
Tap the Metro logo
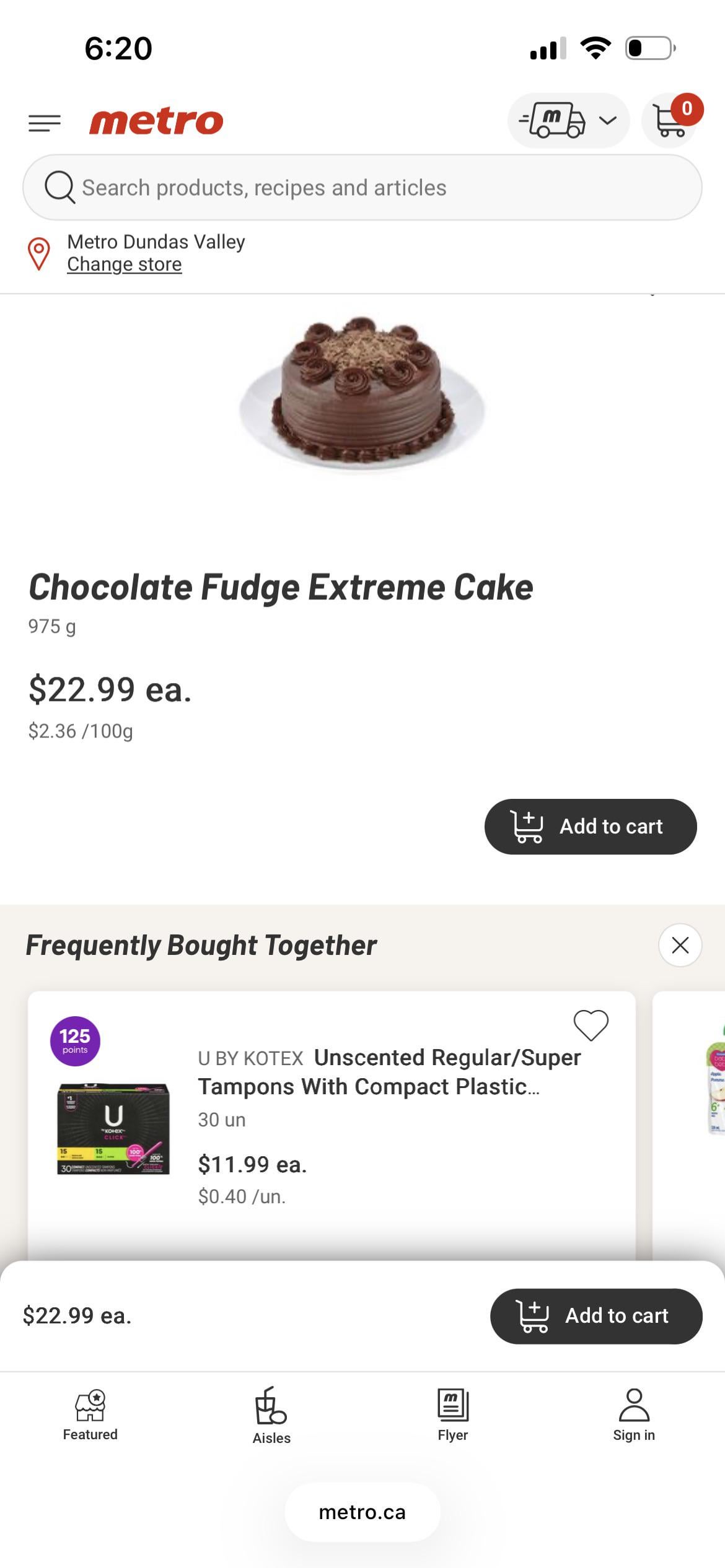pos(156,121)
